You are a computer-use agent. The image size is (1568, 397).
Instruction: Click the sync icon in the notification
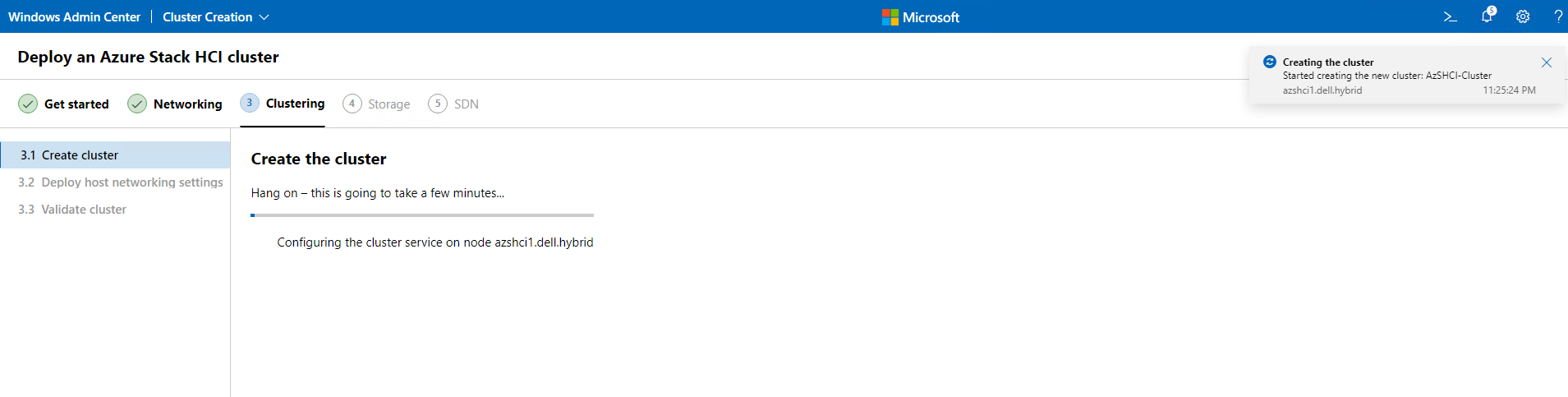1269,62
